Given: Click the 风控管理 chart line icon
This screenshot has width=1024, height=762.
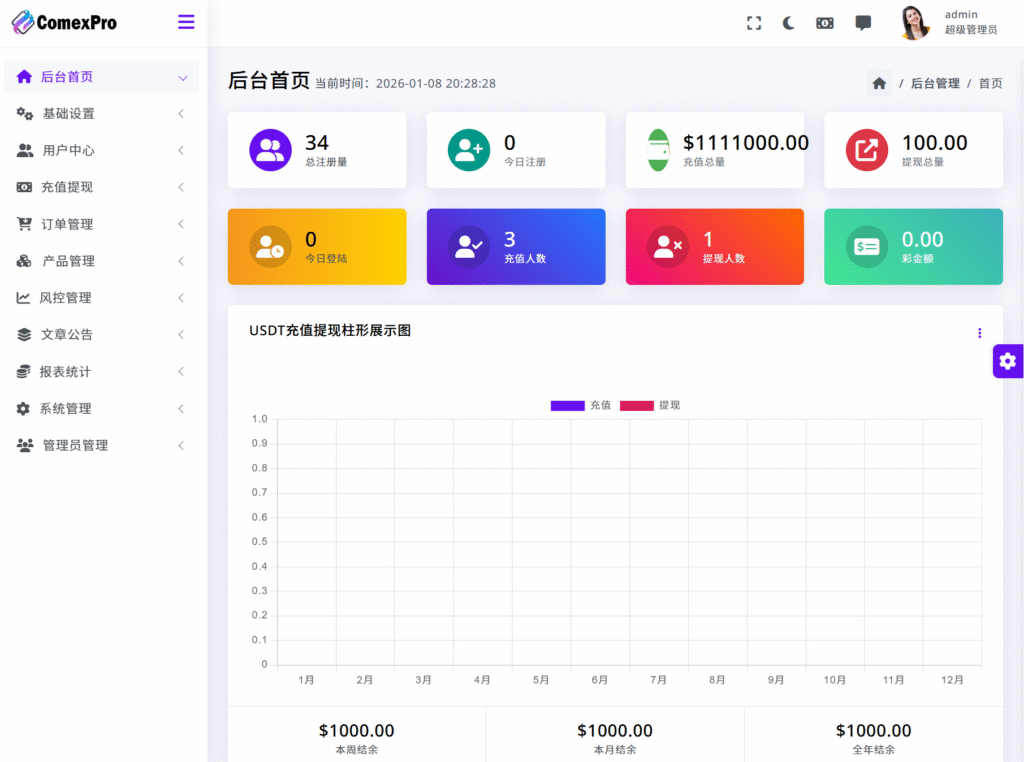Looking at the screenshot, I should coord(23,298).
